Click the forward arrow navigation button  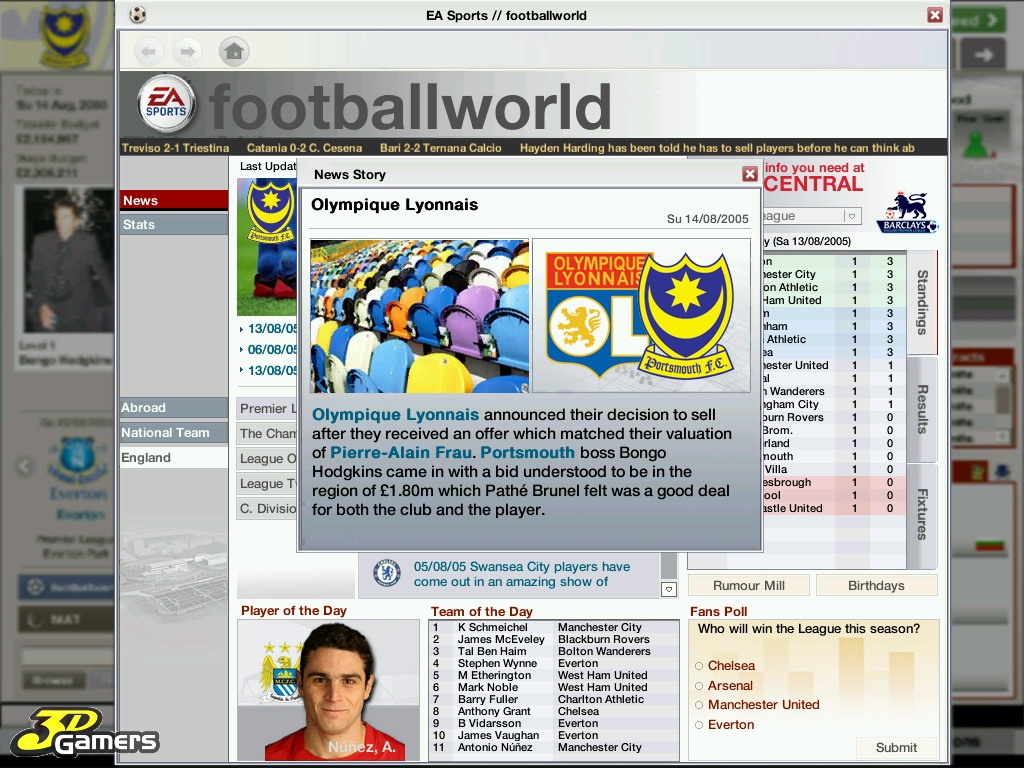187,50
